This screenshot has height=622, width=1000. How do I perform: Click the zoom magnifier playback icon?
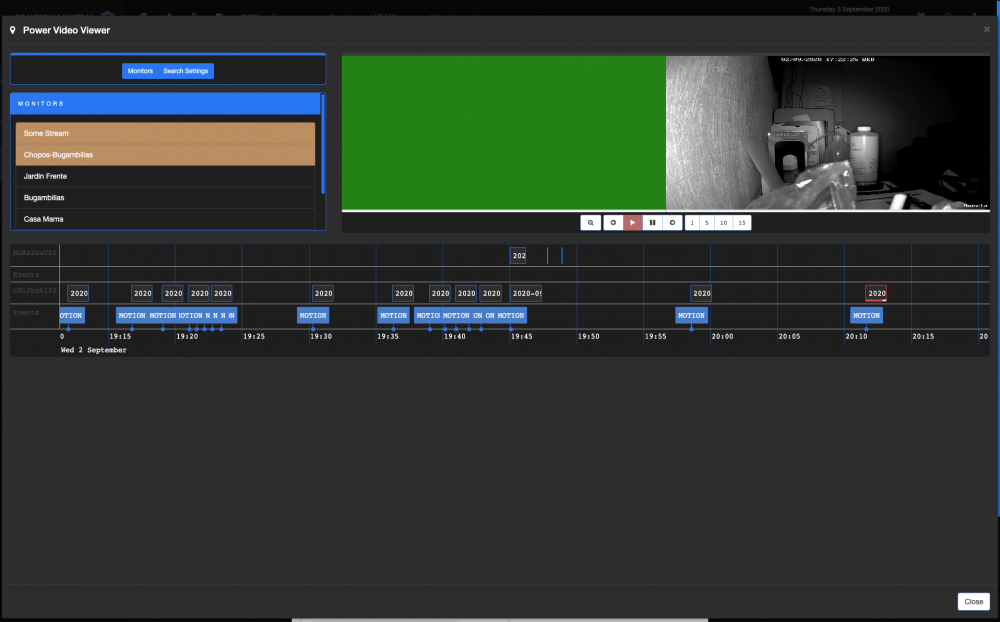[591, 223]
